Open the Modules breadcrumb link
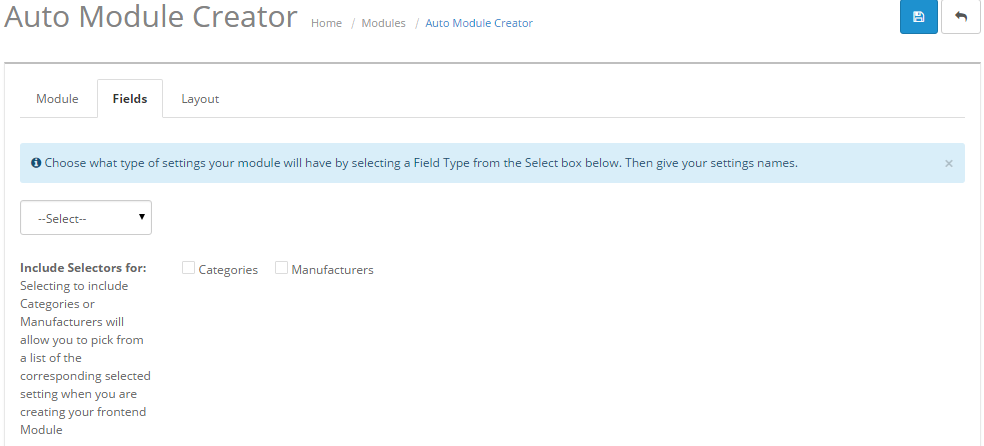 383,23
